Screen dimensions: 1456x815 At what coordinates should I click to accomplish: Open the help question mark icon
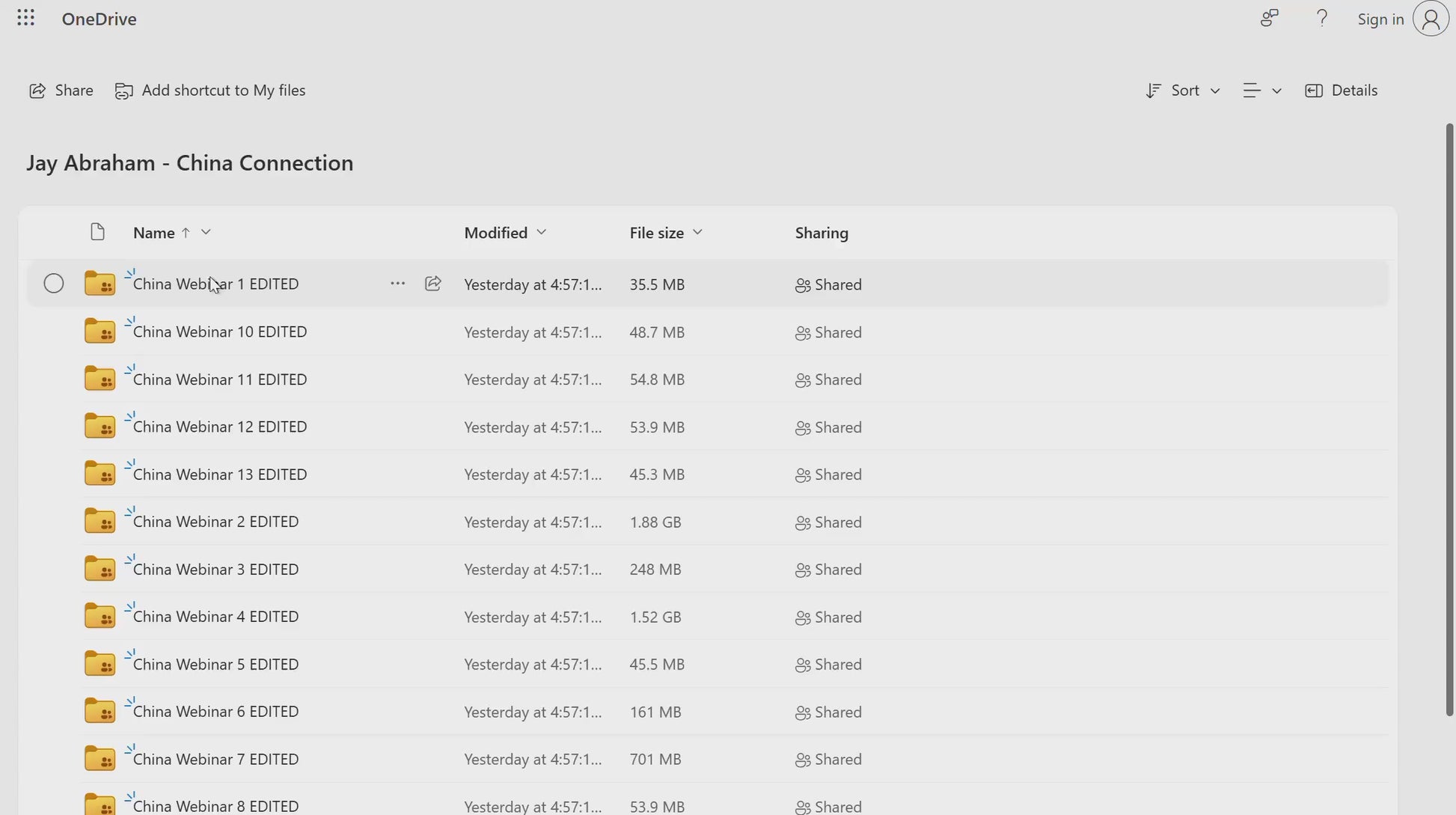coord(1322,18)
